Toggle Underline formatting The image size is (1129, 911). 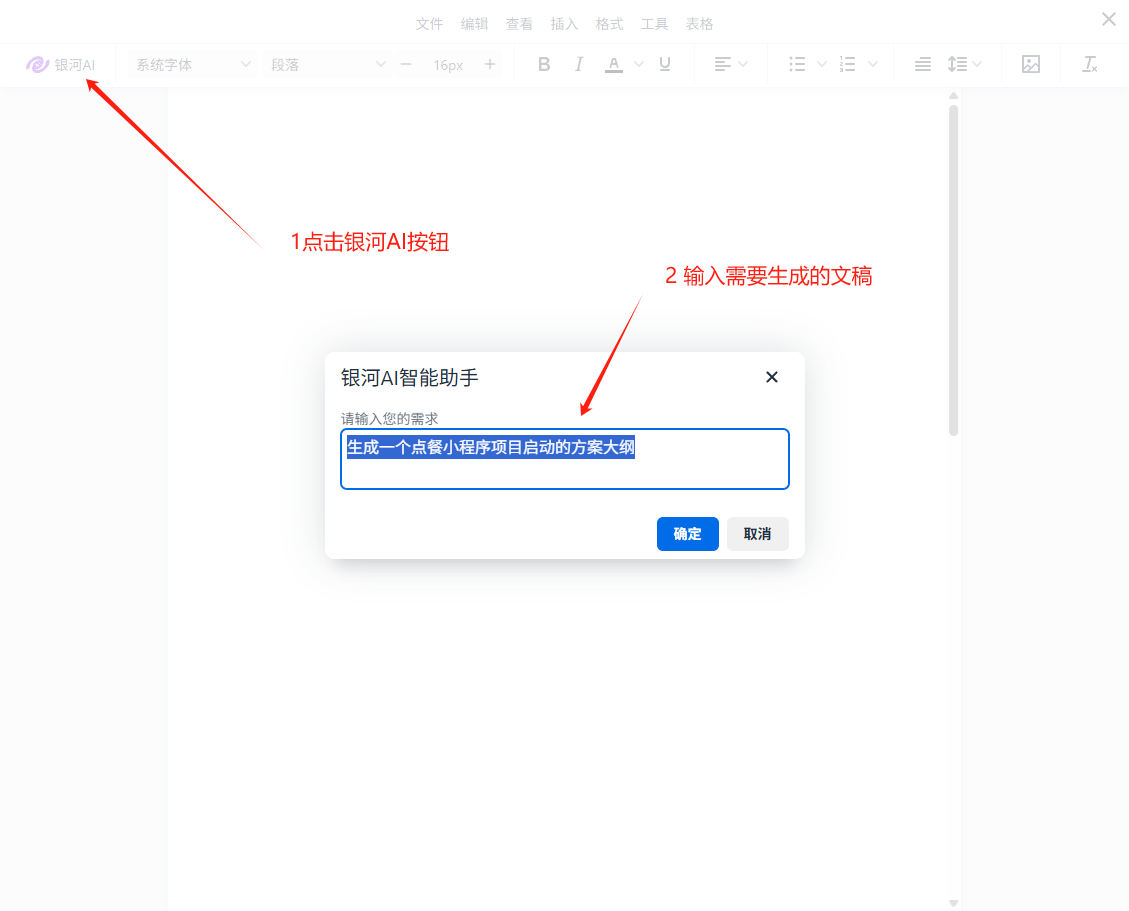(x=665, y=65)
